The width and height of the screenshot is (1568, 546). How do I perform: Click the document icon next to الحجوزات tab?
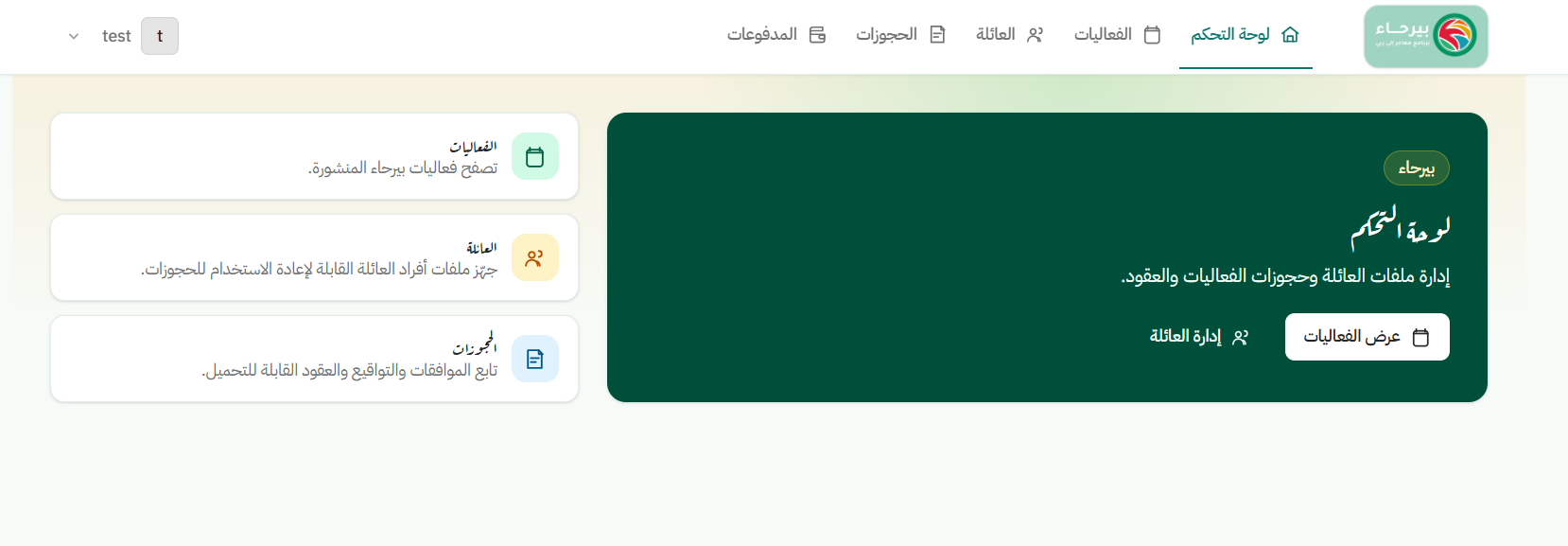pyautogui.click(x=937, y=35)
